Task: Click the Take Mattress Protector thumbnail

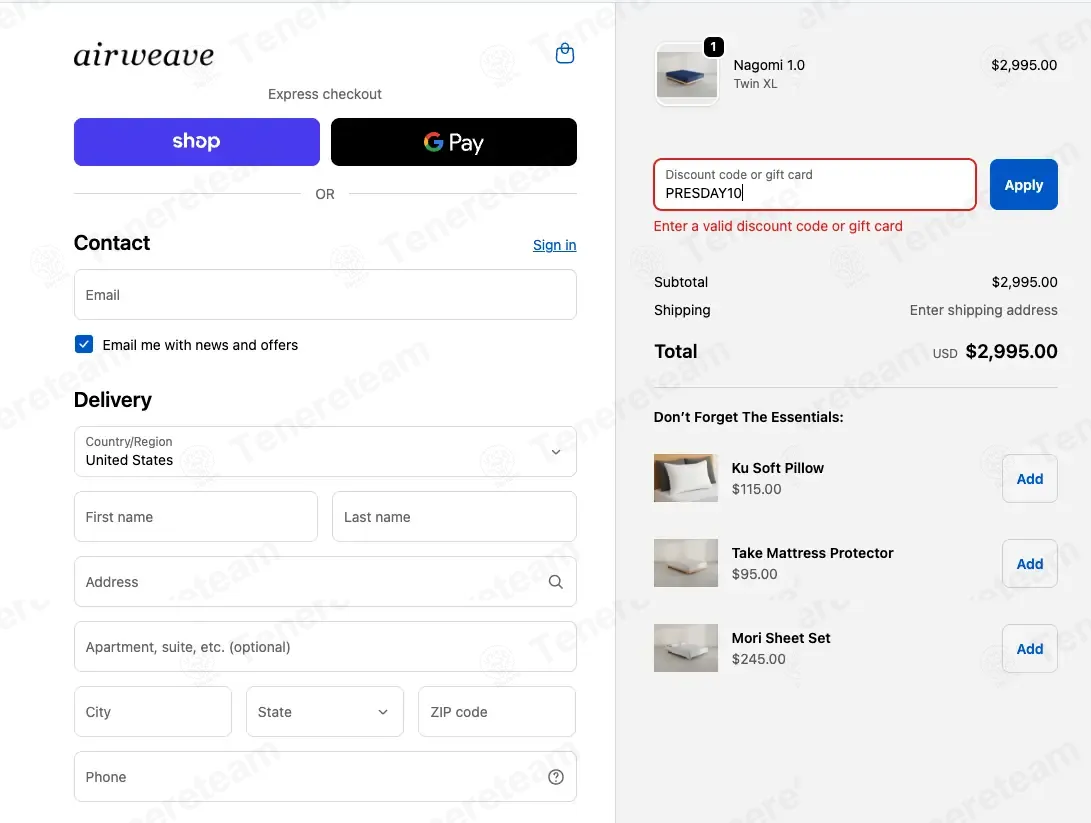Action: (685, 563)
